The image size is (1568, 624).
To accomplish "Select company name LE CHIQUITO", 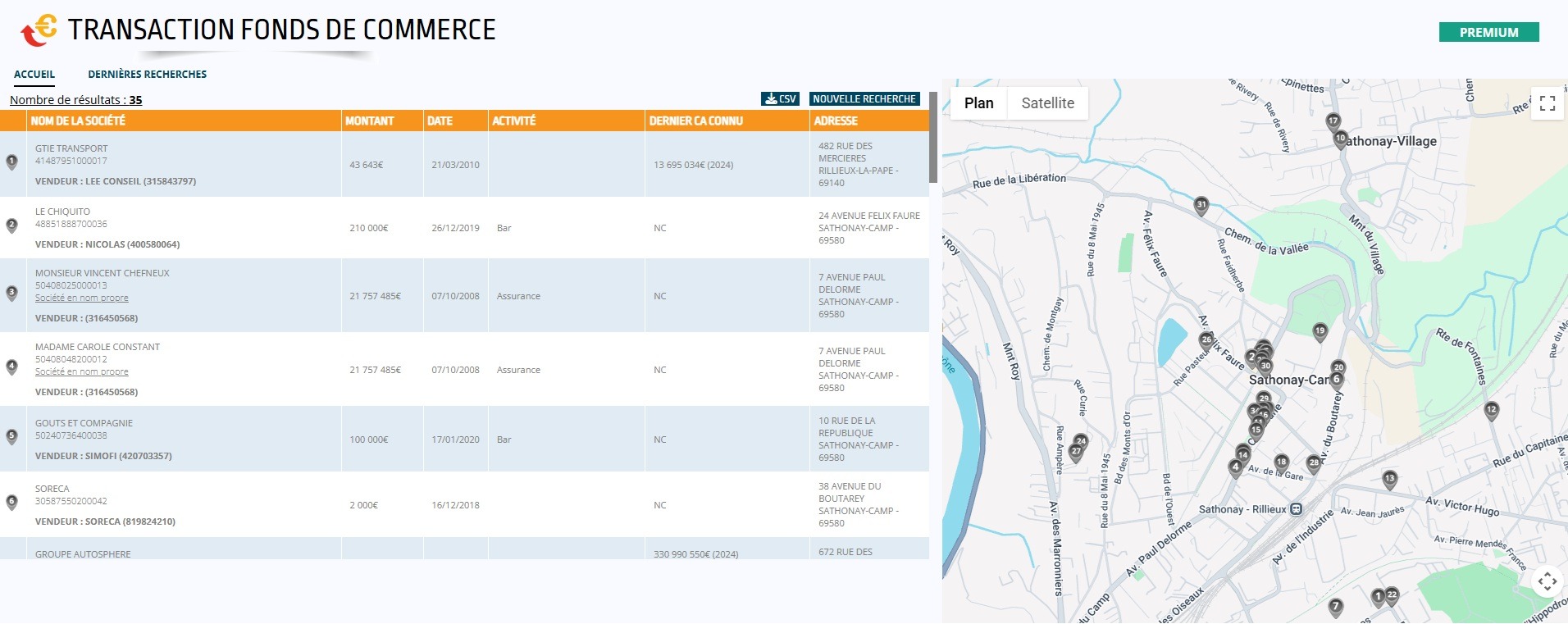I will click(x=62, y=212).
